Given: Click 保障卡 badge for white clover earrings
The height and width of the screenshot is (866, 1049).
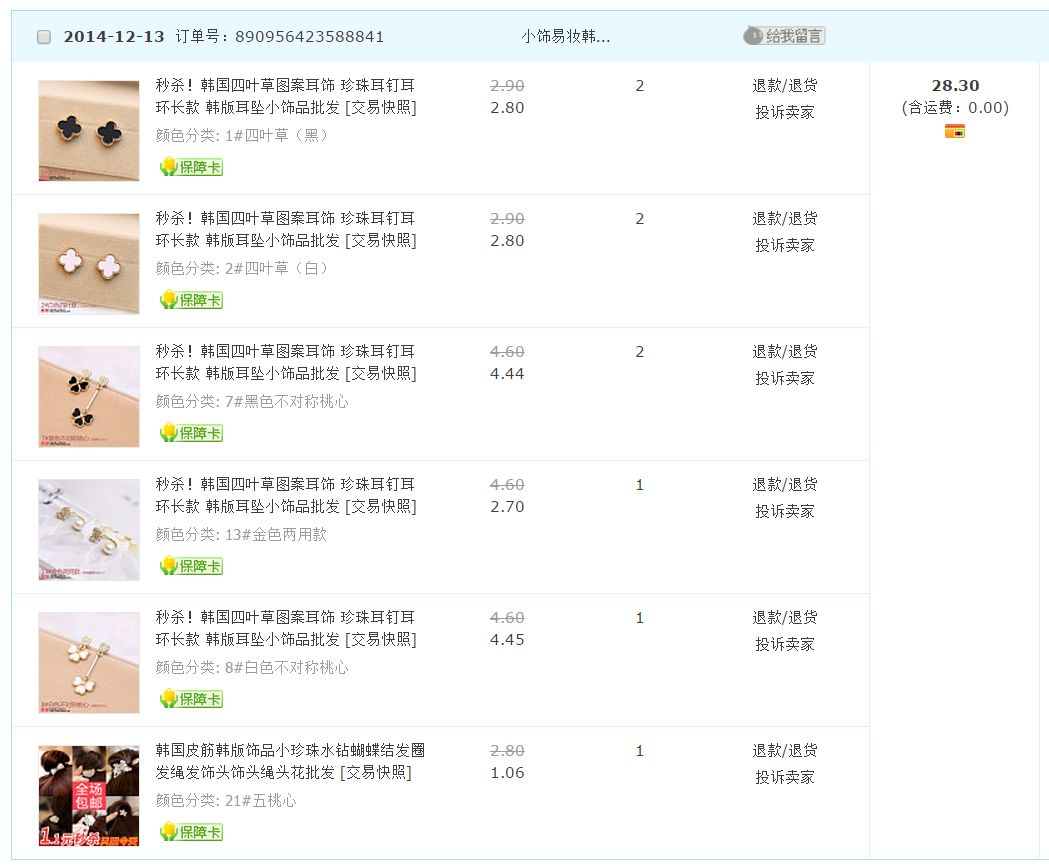Looking at the screenshot, I should click(191, 300).
